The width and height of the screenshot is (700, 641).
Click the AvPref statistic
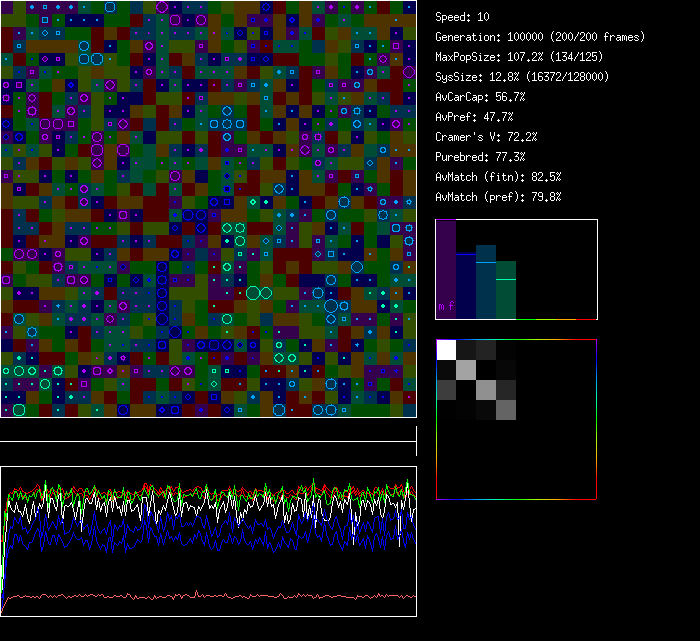point(474,117)
